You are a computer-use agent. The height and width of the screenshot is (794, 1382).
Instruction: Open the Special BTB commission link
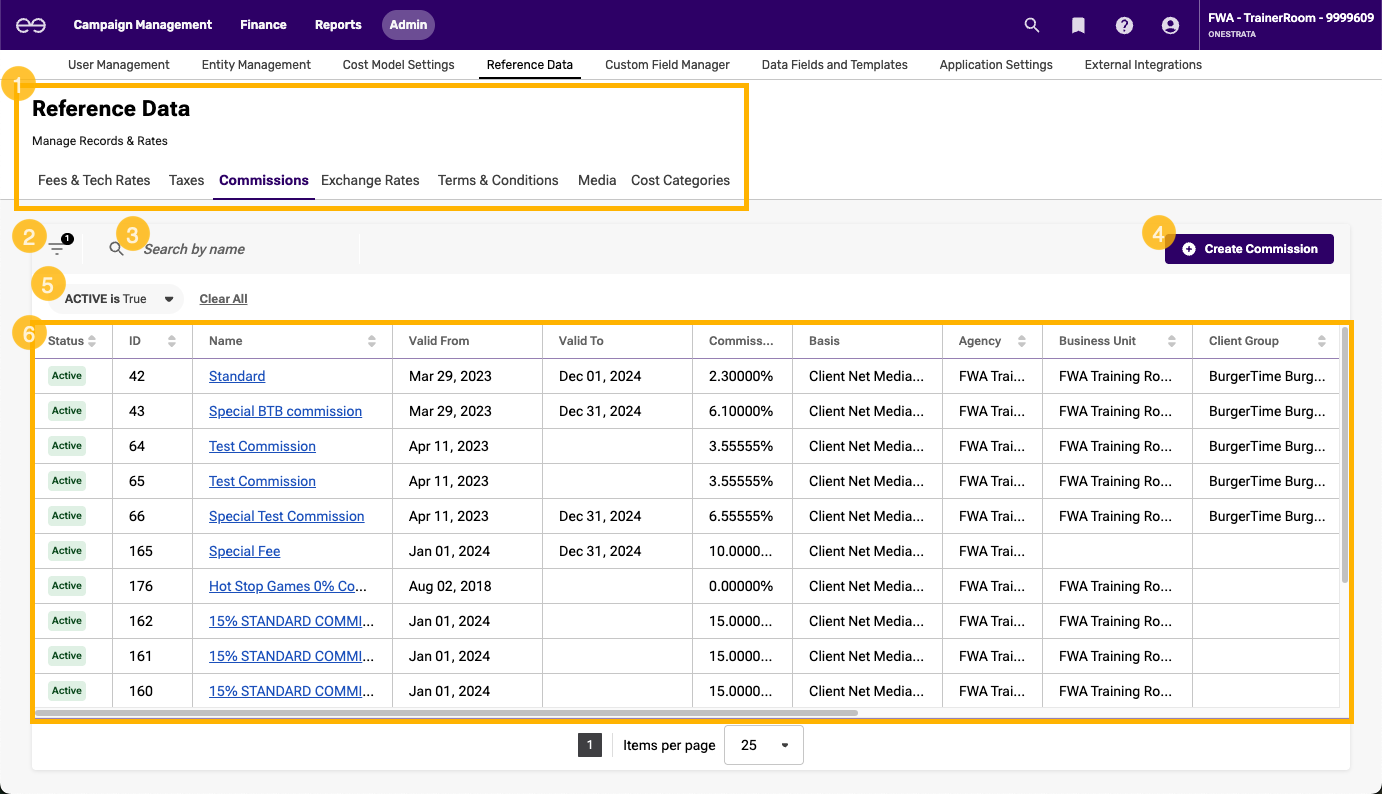(x=285, y=411)
